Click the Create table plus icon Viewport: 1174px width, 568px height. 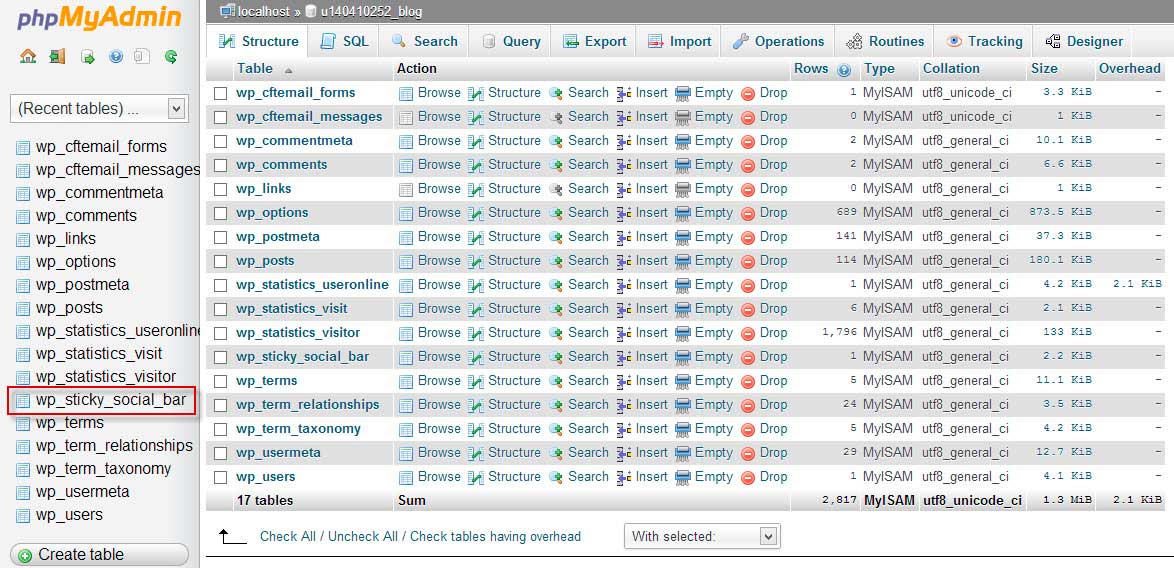pyautogui.click(x=25, y=555)
